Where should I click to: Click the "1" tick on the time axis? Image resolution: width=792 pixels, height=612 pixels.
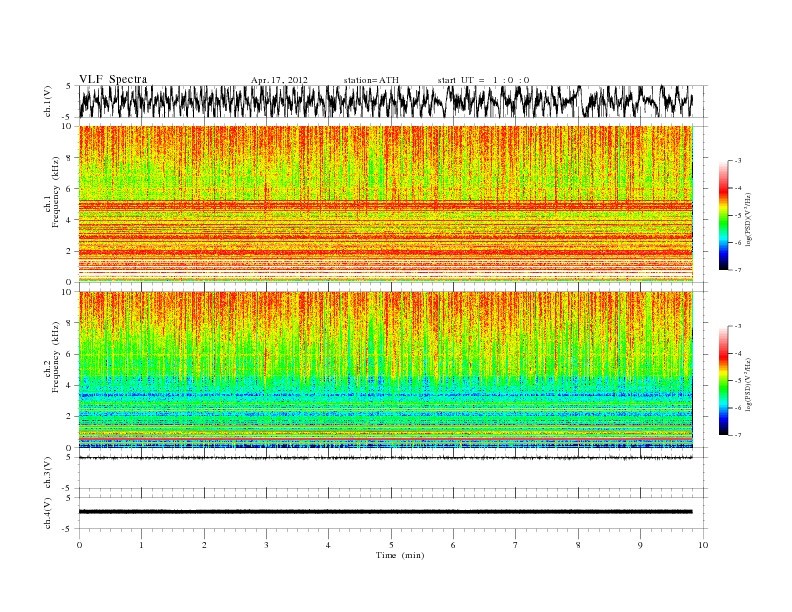click(x=141, y=545)
